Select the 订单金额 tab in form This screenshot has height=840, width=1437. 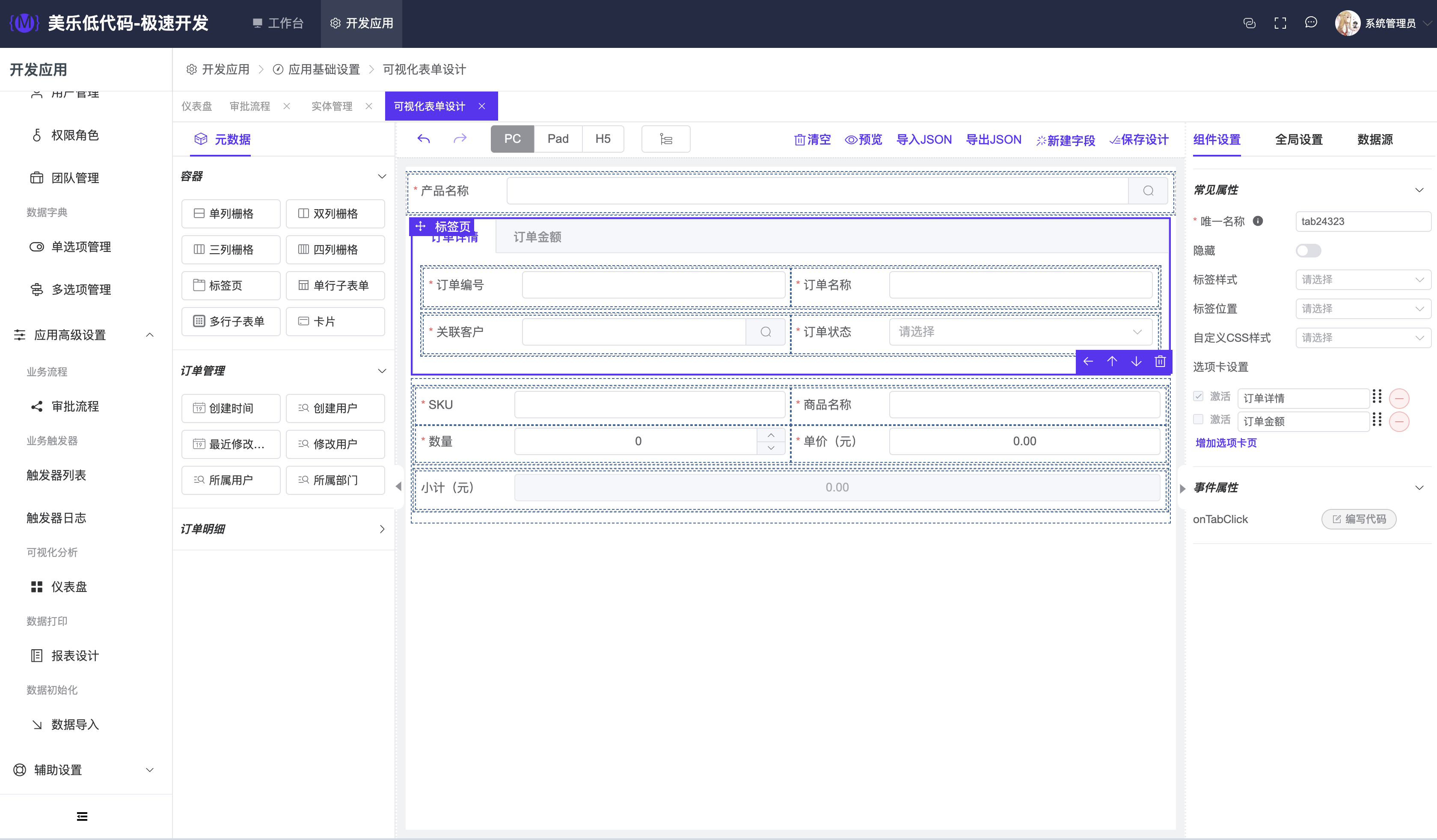click(537, 237)
